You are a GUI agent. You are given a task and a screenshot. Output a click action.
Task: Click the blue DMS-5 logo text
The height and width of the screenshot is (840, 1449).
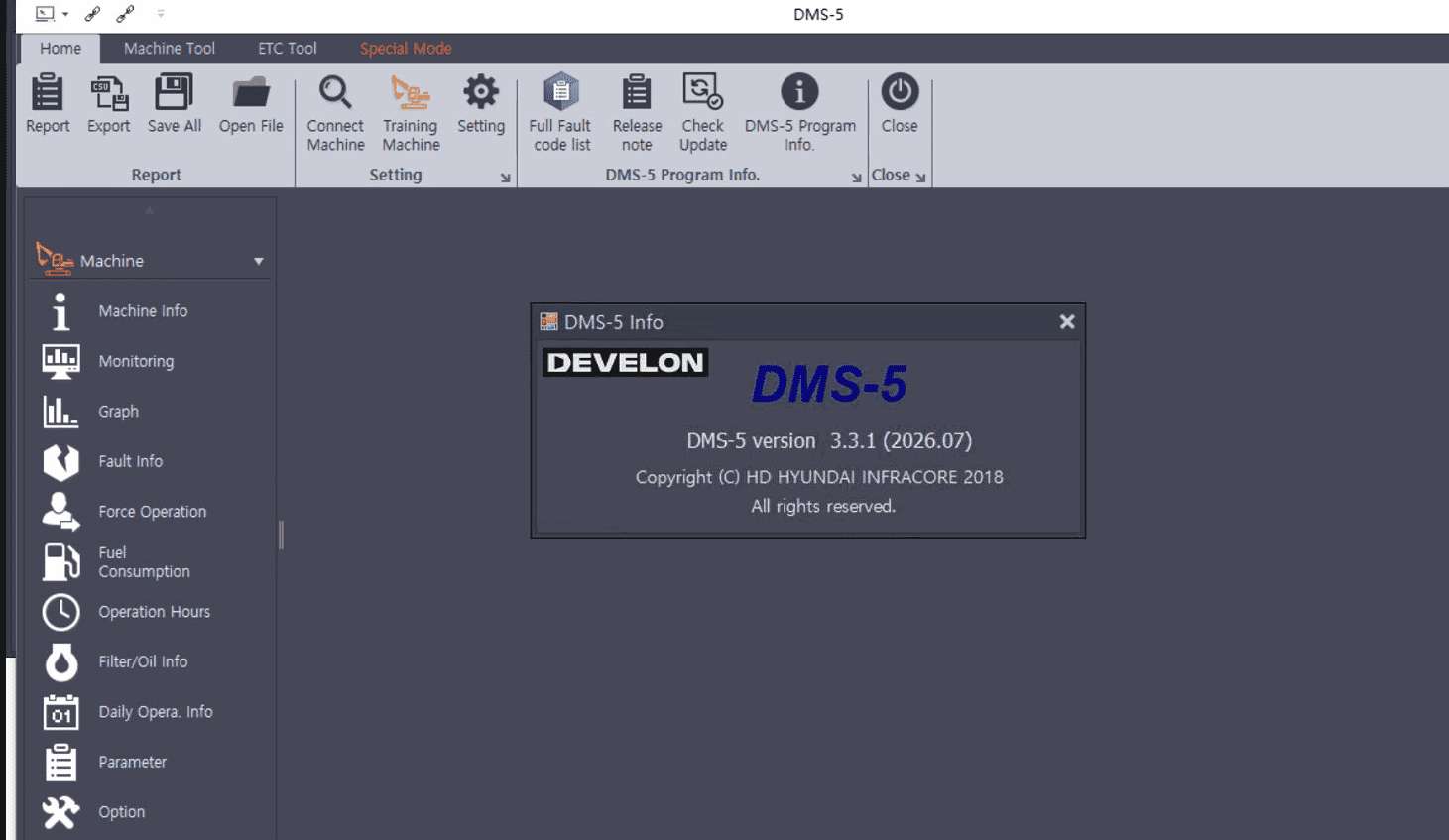click(829, 384)
